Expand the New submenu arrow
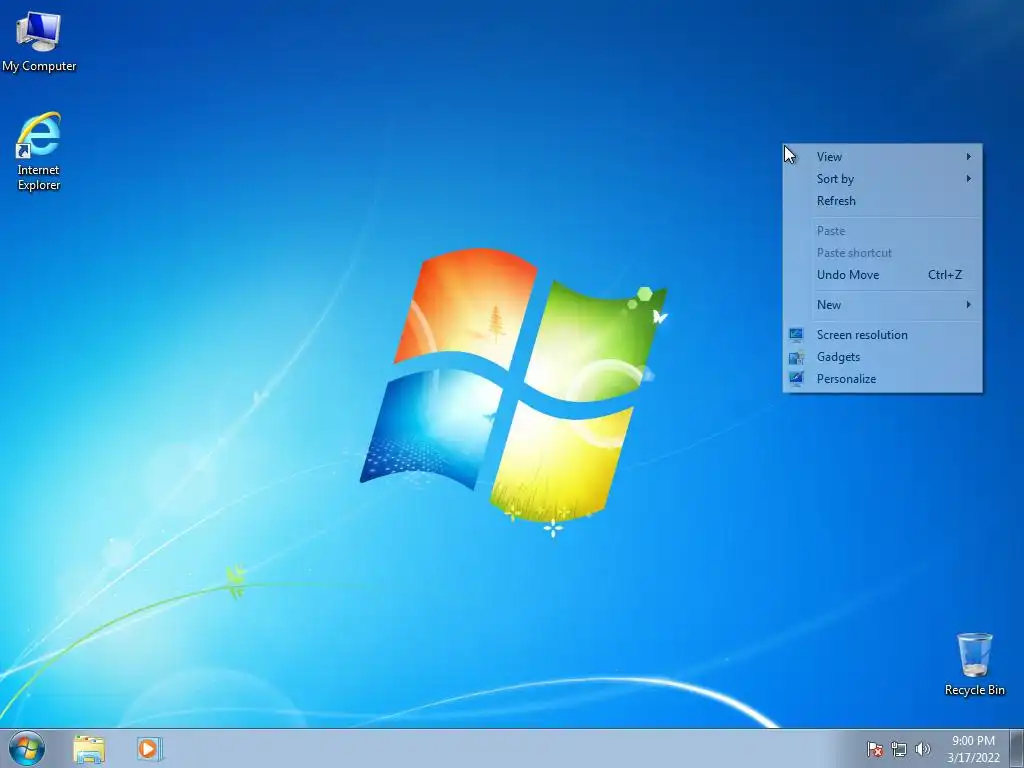 969,304
